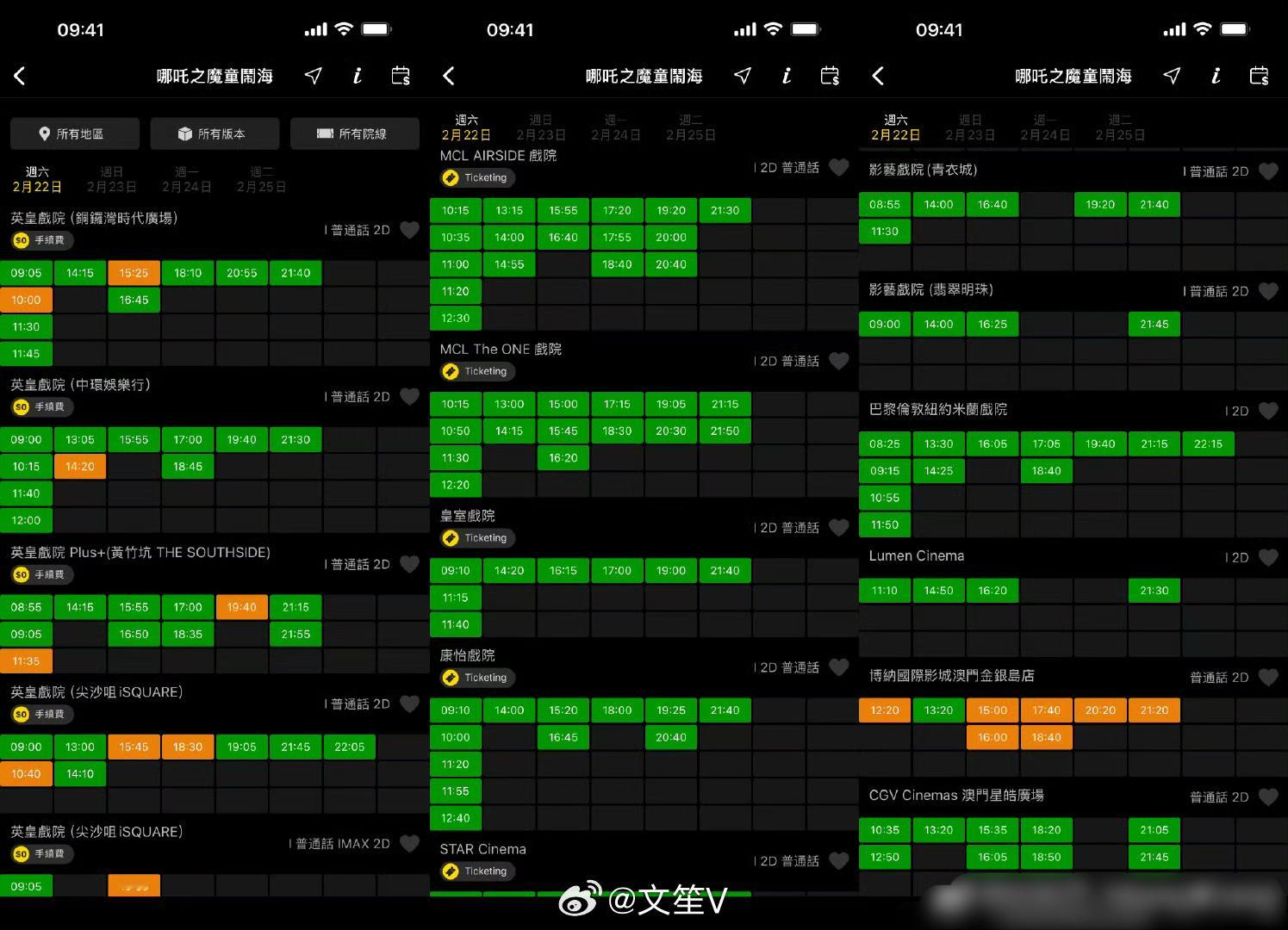Choose the 21:30 showtime at MCL AIRSIDE
The image size is (1288, 930).
725,210
